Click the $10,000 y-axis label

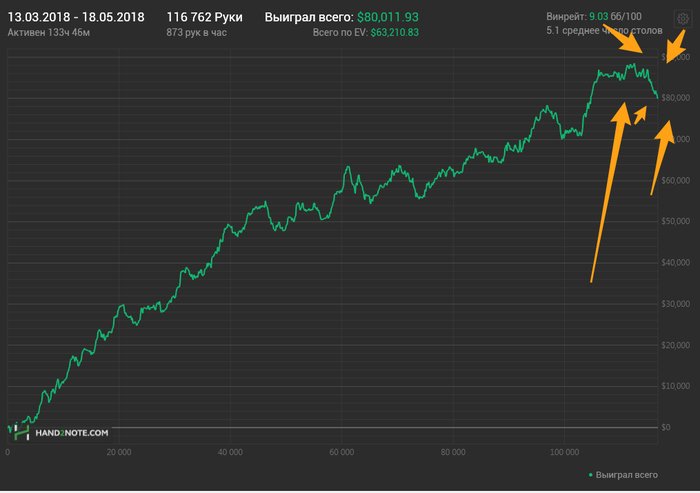(x=677, y=386)
